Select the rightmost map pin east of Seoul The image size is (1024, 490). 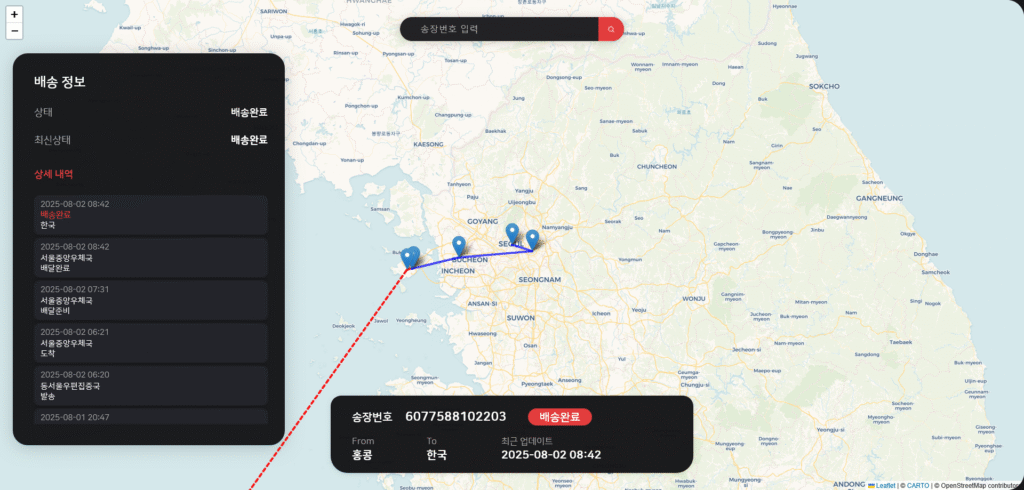[533, 240]
